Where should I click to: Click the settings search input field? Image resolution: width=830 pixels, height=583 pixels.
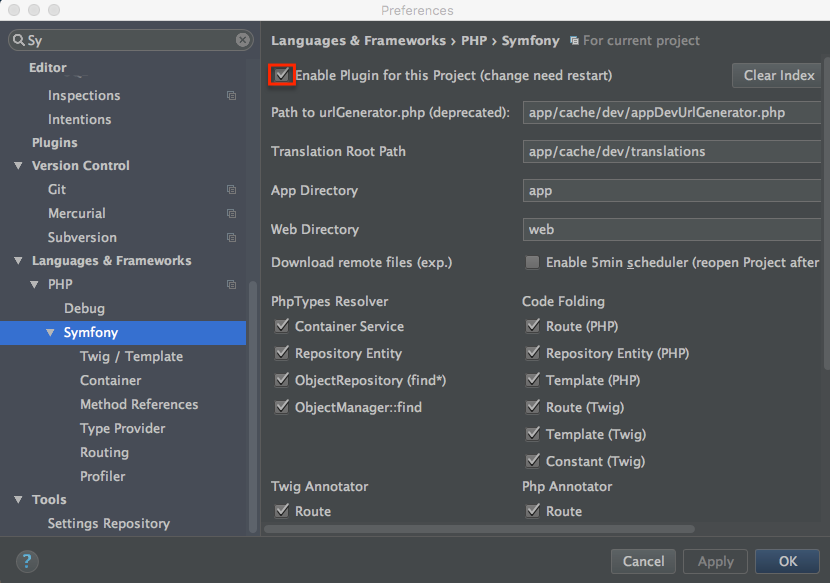[x=131, y=40]
